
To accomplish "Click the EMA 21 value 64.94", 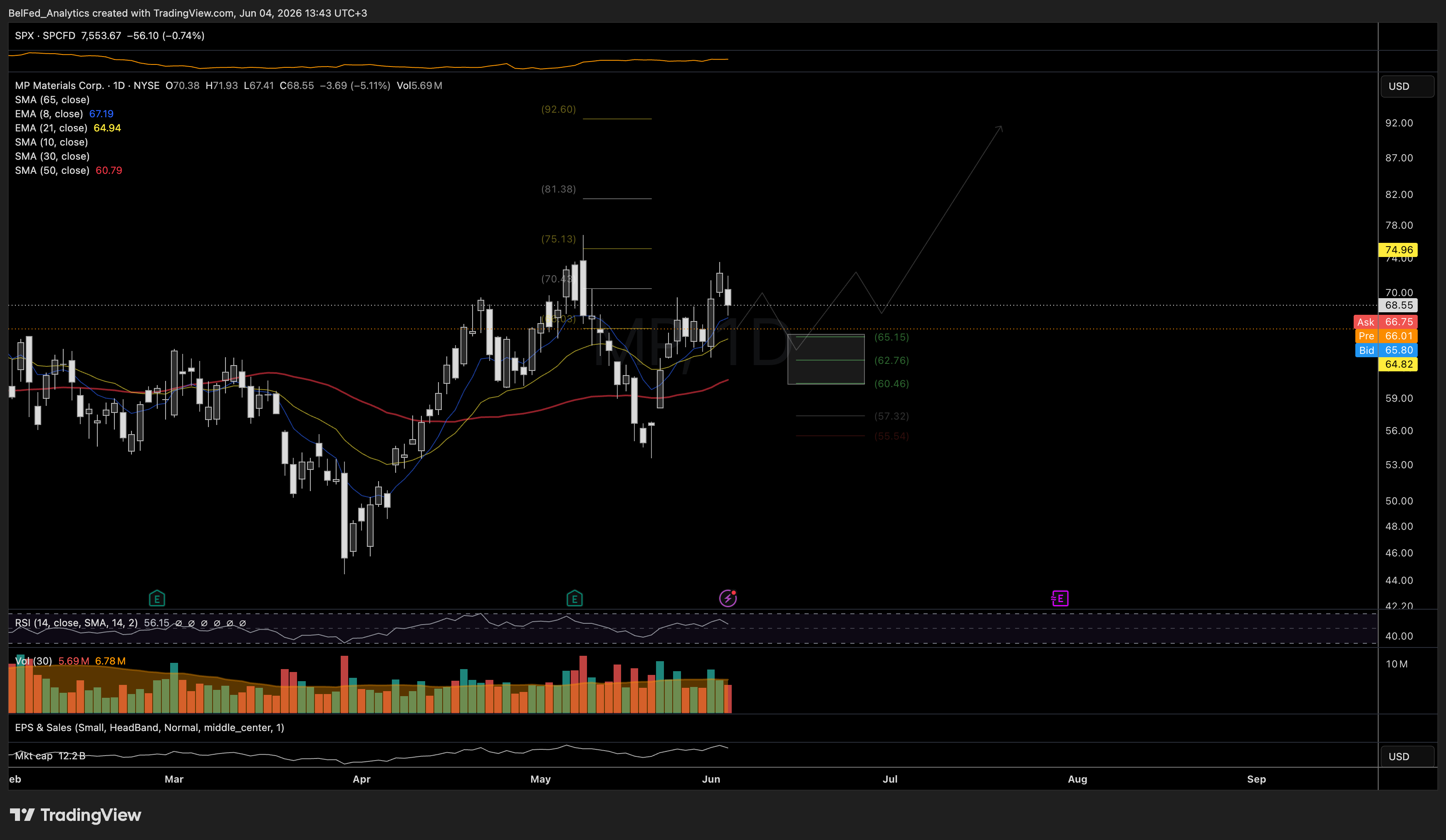I will (107, 128).
